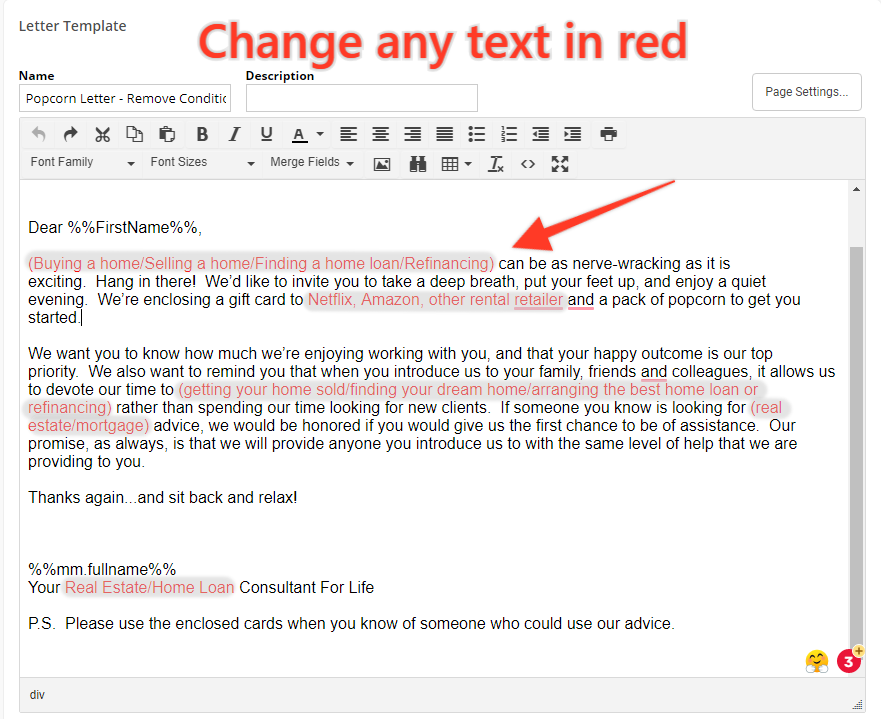View HTML source code
This screenshot has height=719, width=881.
528,164
